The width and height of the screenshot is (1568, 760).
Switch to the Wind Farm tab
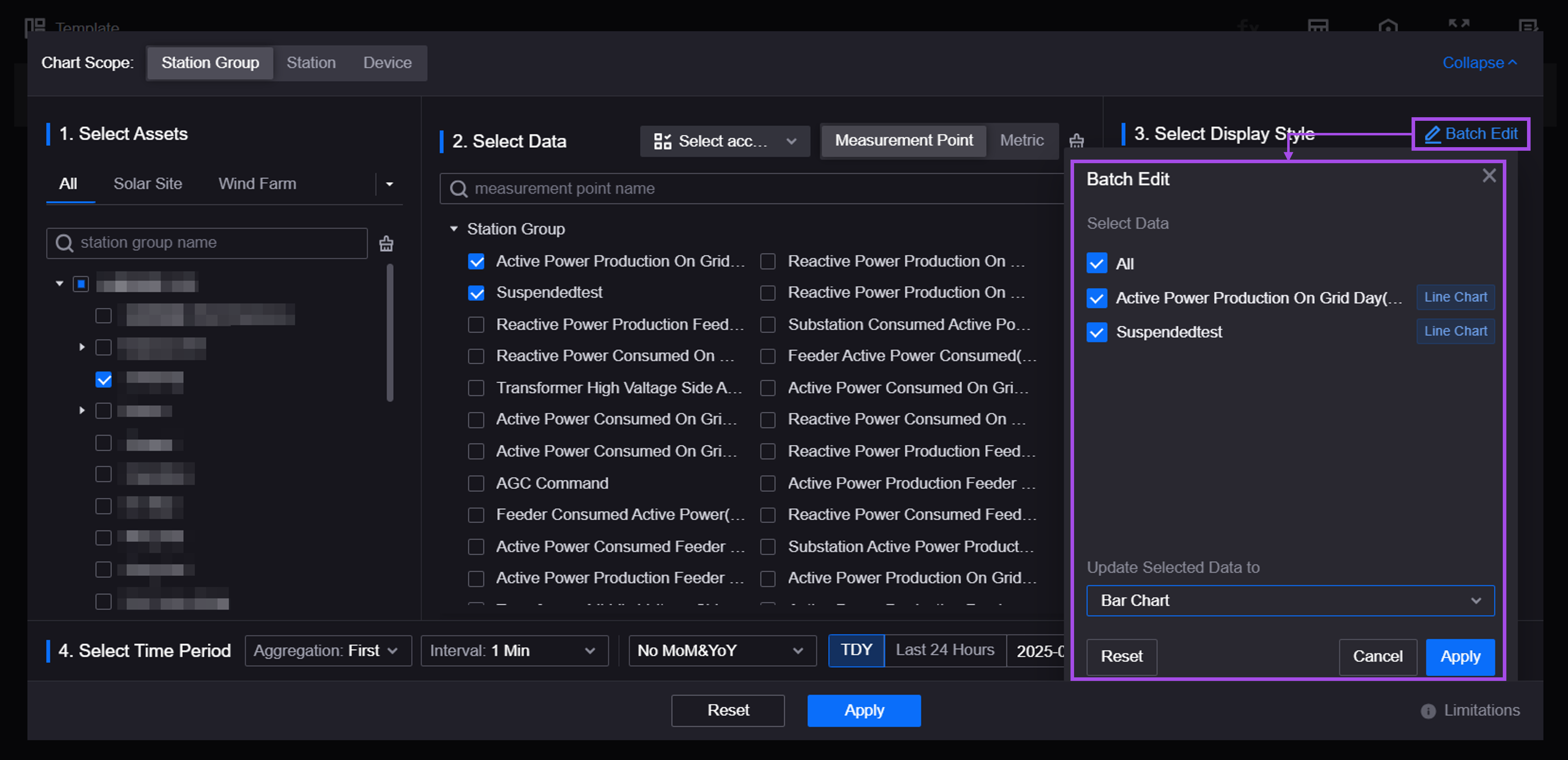(x=257, y=184)
